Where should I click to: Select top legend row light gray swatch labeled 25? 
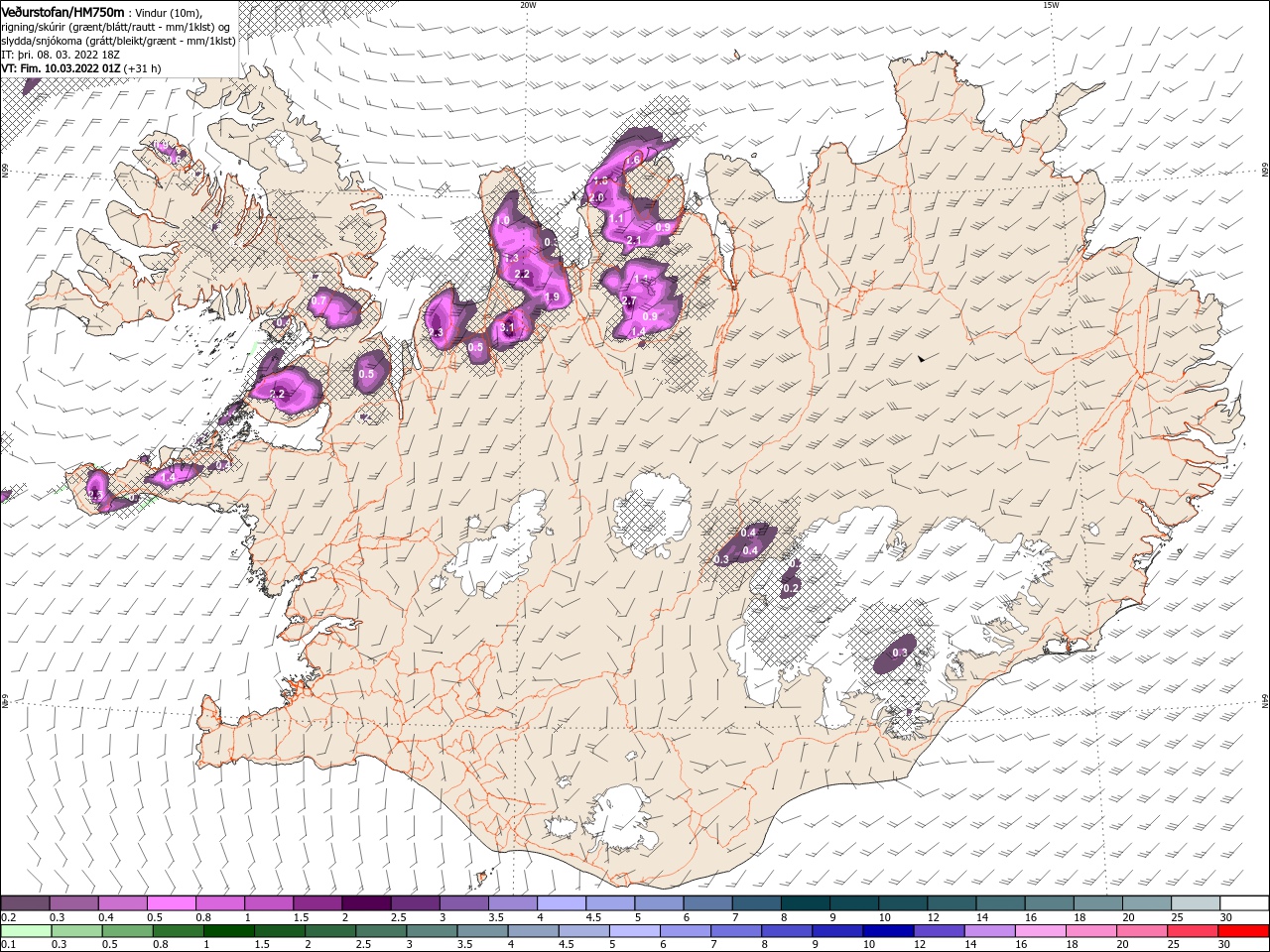pyautogui.click(x=1194, y=903)
